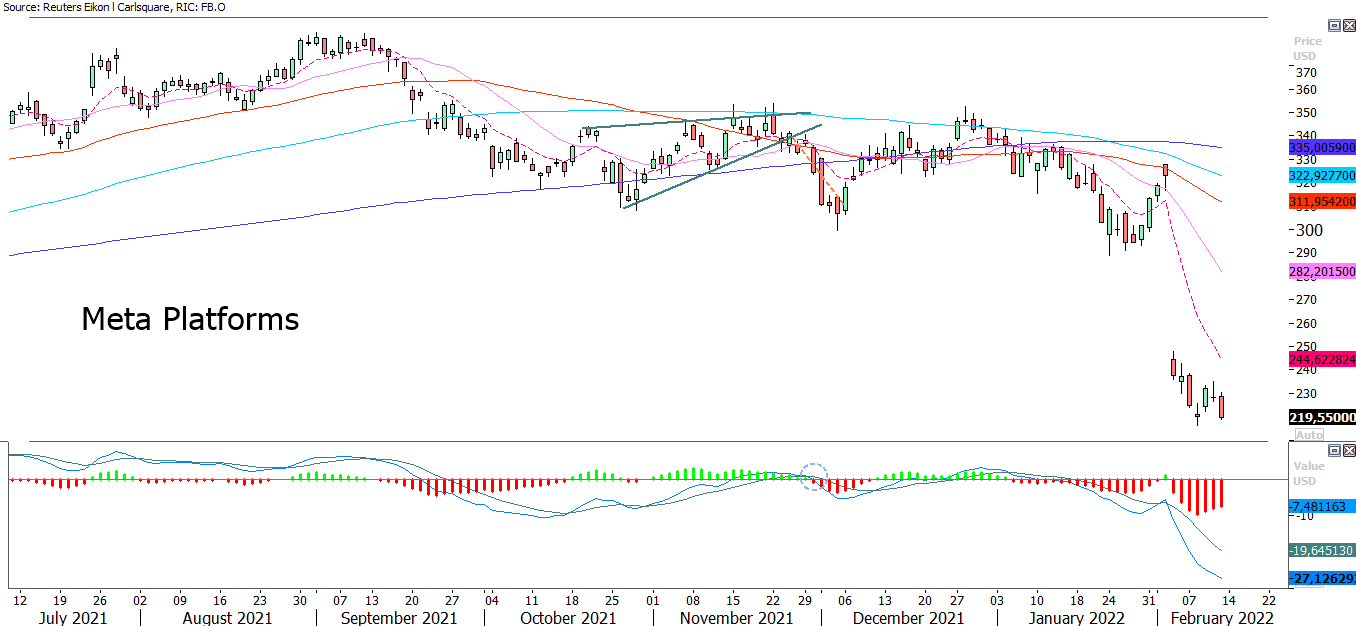1356x626 pixels.
Task: Click the Price USD axis title
Action: click(x=1307, y=48)
